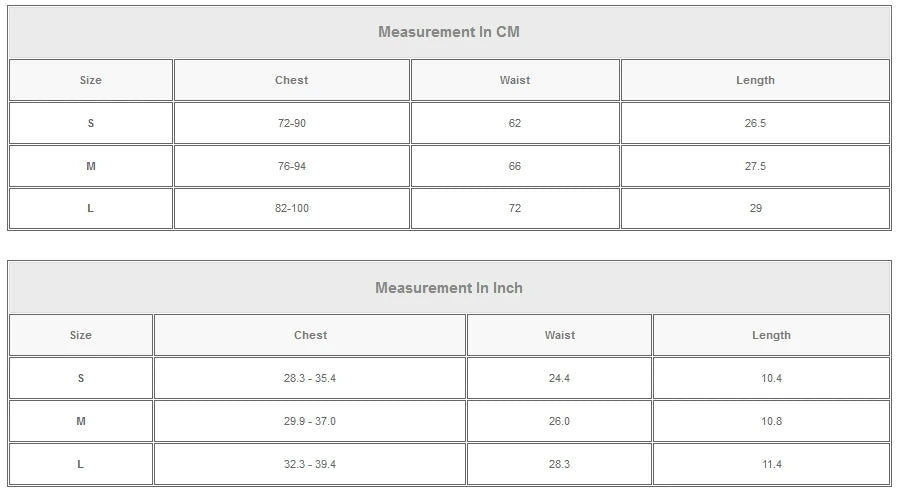Select the Chest column header in CM table
Screen dimensions: 897x492
pos(291,80)
